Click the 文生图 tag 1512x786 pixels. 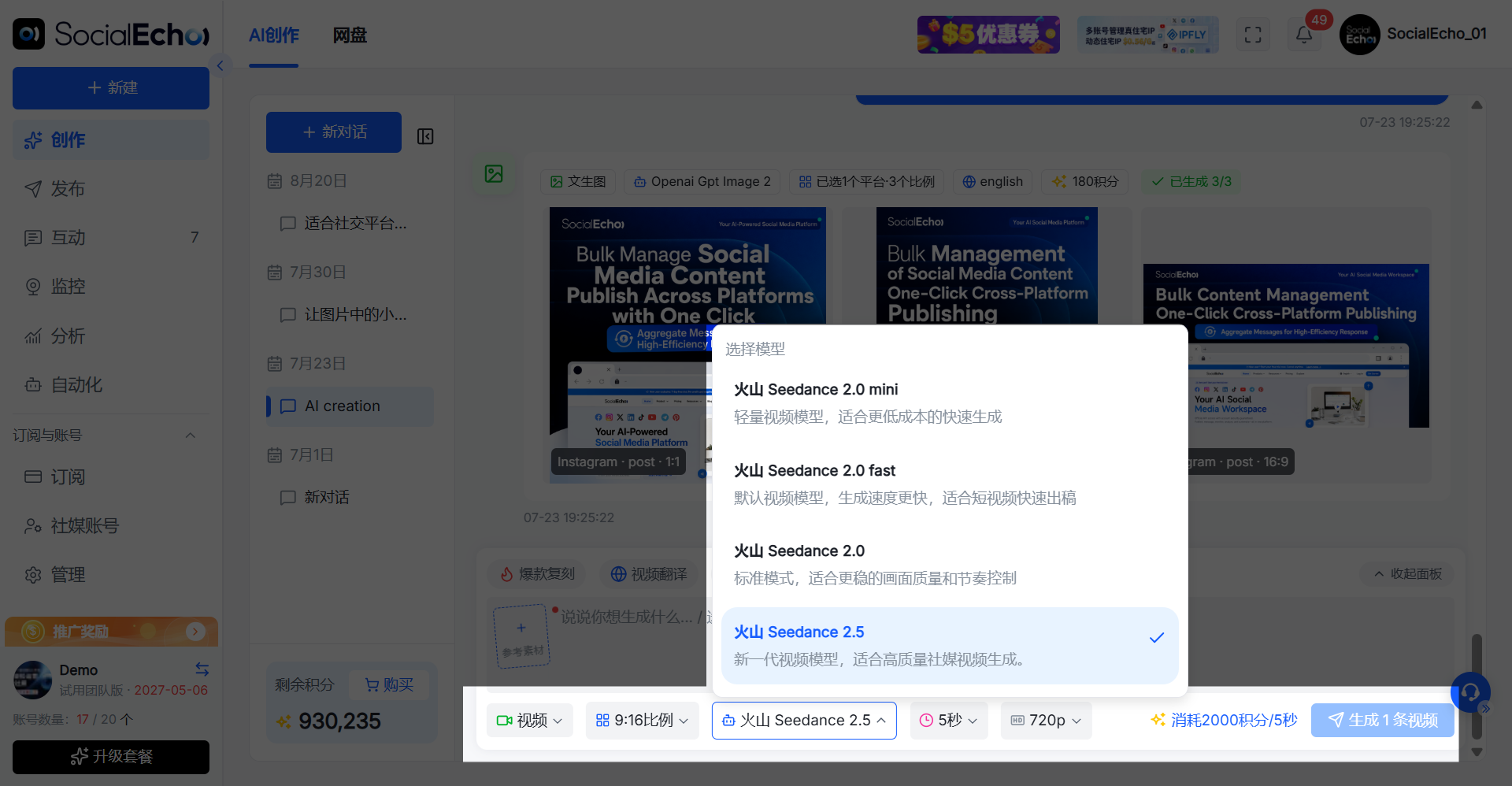pos(578,182)
